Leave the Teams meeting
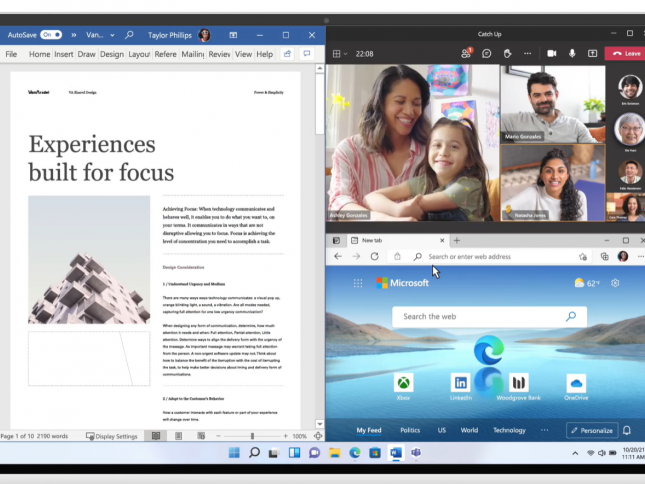 (626, 53)
